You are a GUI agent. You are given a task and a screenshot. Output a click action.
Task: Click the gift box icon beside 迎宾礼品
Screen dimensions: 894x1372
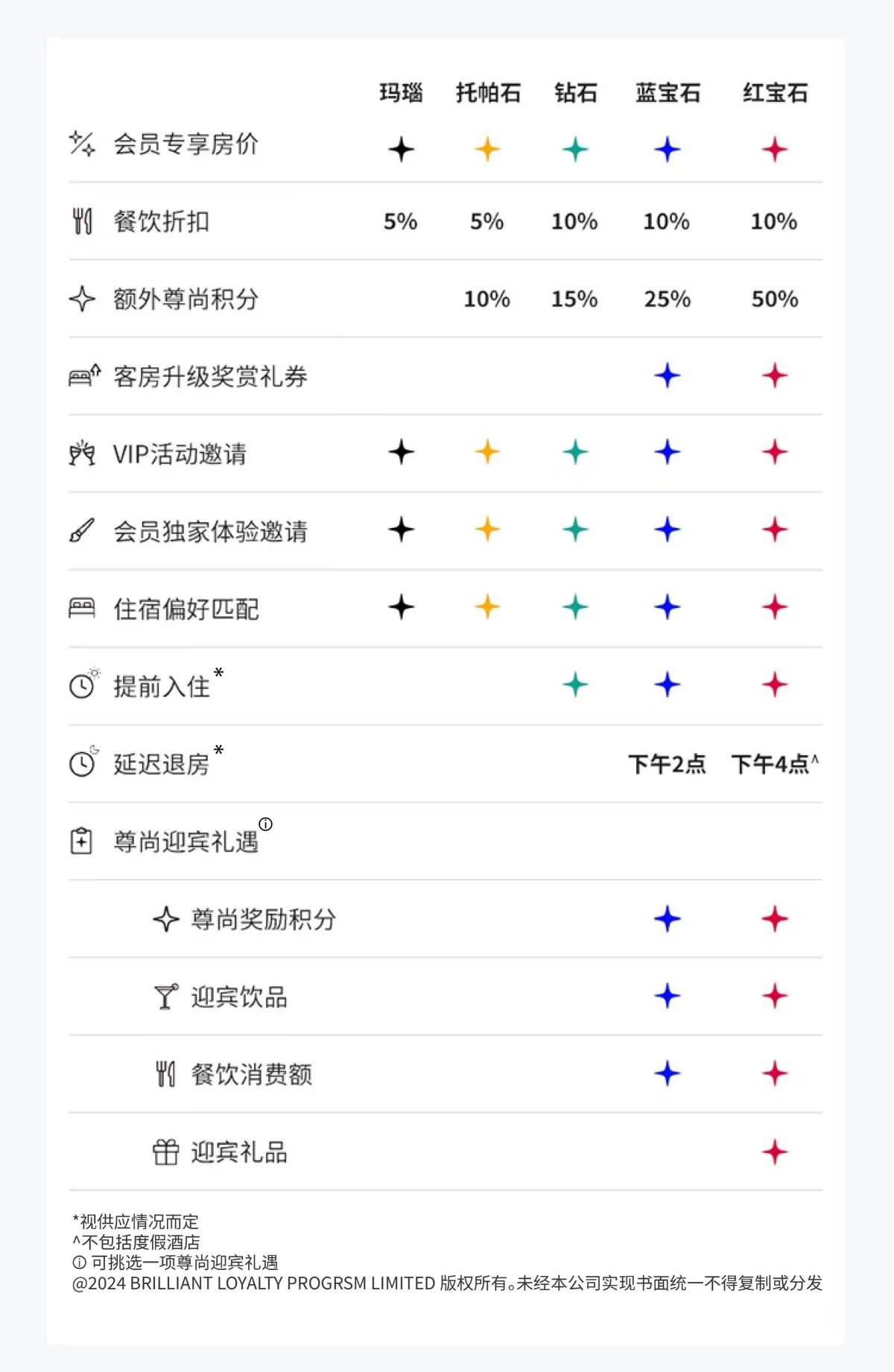pos(166,1152)
